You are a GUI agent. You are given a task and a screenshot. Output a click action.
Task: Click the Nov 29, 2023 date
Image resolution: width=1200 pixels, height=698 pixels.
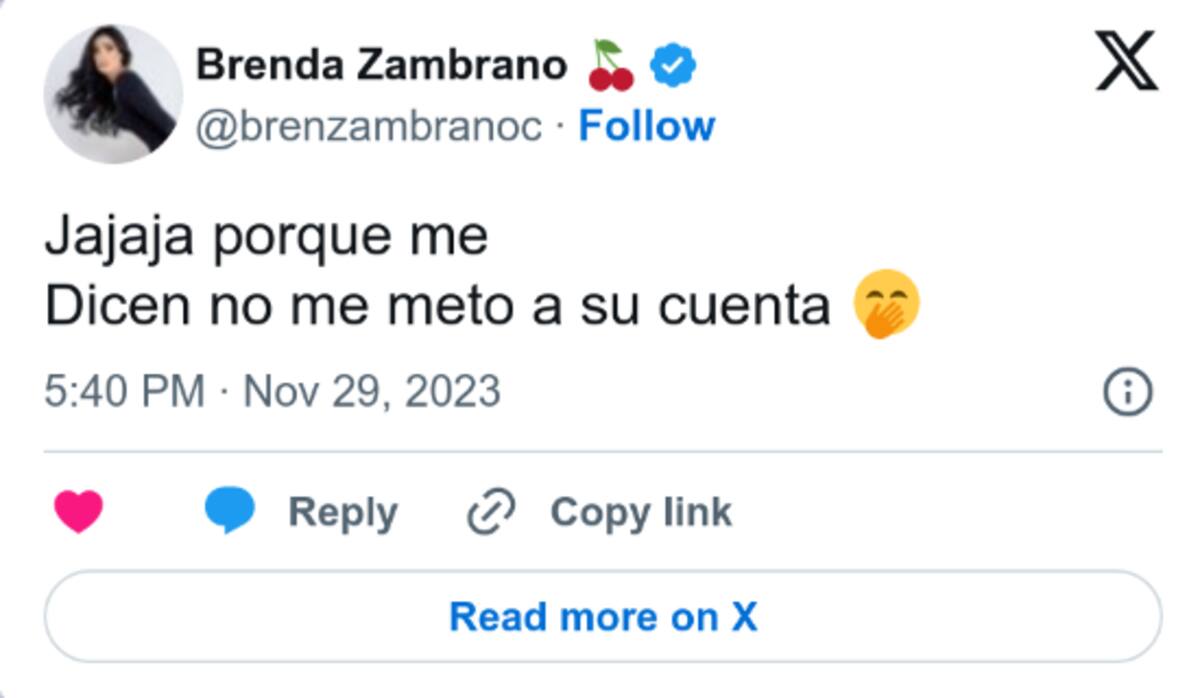pyautogui.click(x=371, y=391)
